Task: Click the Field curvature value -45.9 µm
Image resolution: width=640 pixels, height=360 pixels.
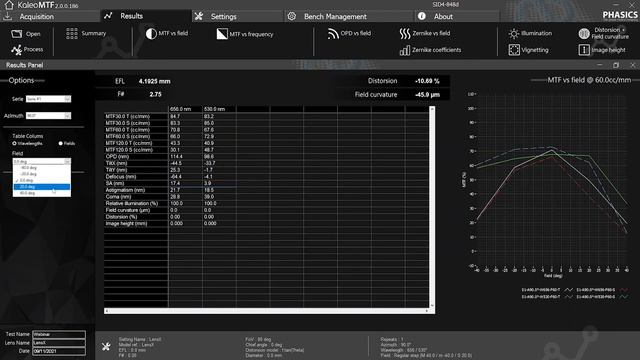Action: tap(427, 95)
